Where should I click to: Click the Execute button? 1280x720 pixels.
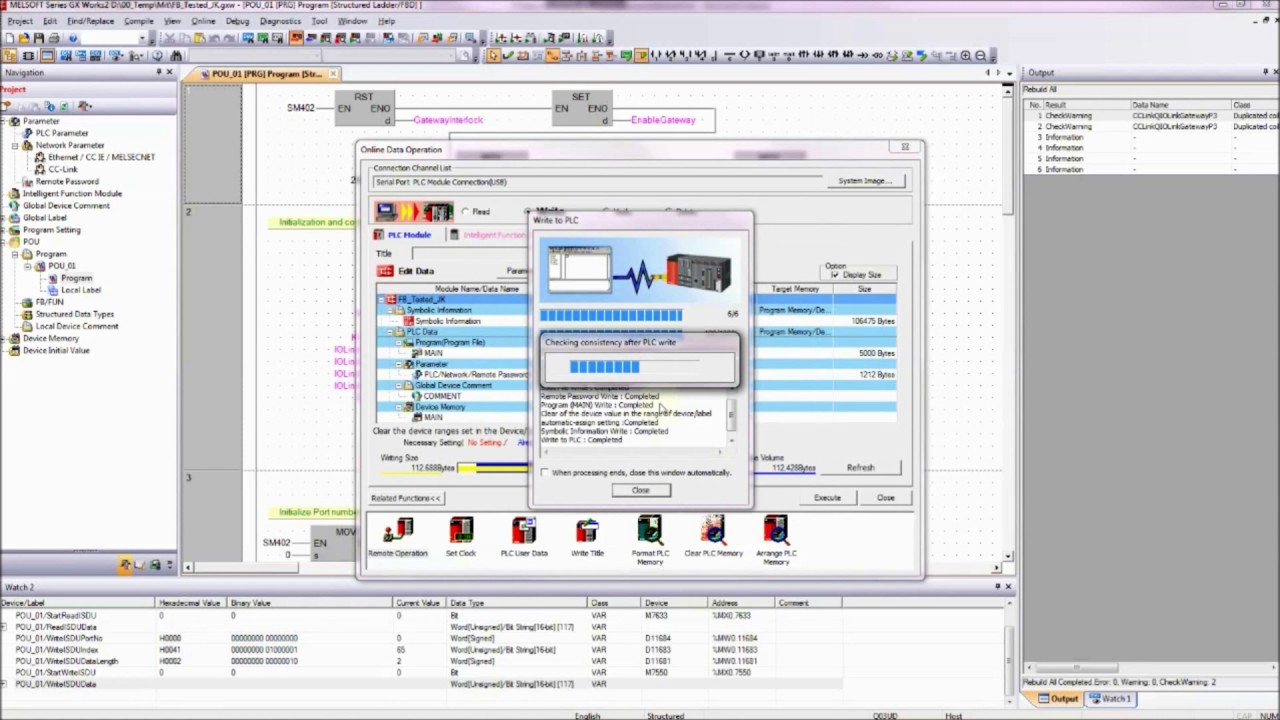point(827,498)
